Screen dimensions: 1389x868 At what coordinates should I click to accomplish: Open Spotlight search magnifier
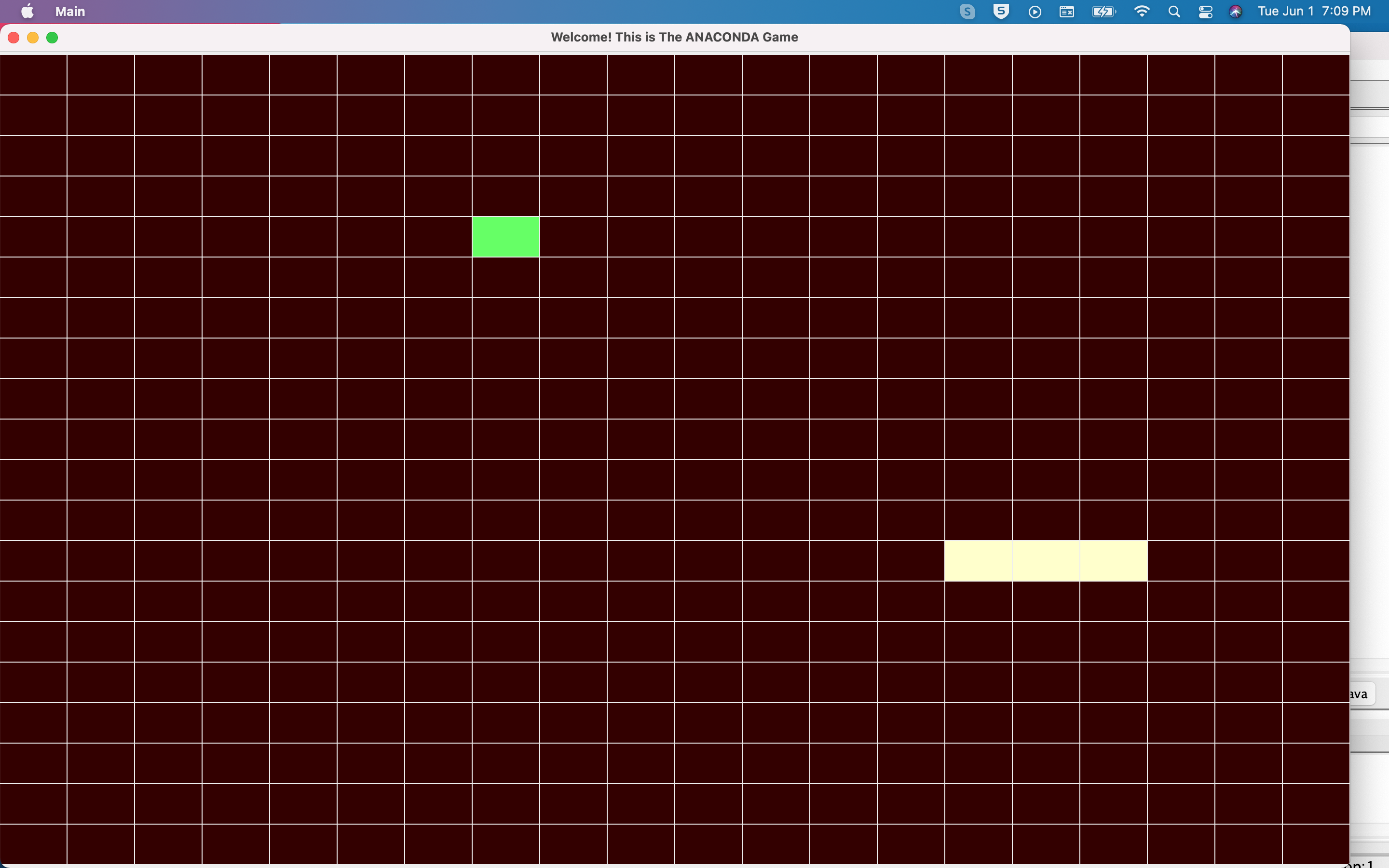(x=1174, y=12)
